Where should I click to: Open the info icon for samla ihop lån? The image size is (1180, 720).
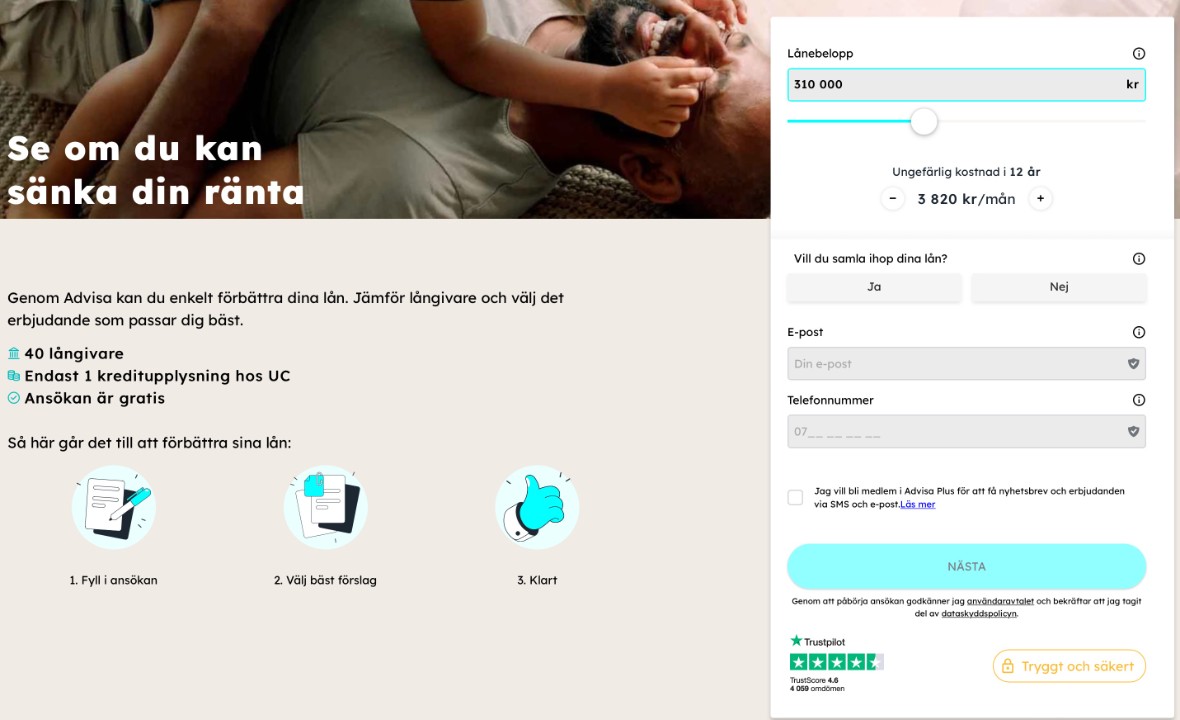[1139, 259]
